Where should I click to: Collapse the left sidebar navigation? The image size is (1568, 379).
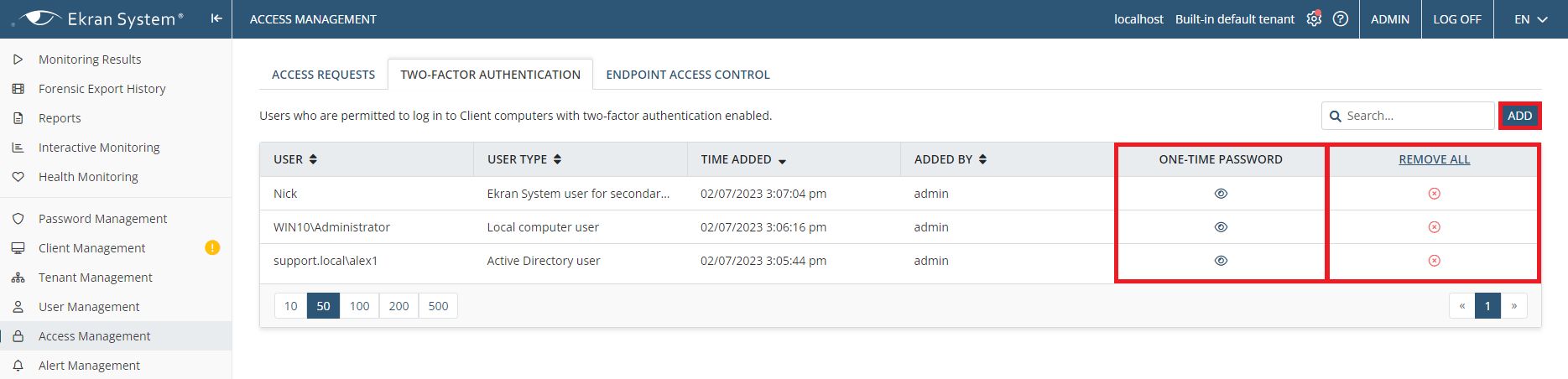(216, 18)
